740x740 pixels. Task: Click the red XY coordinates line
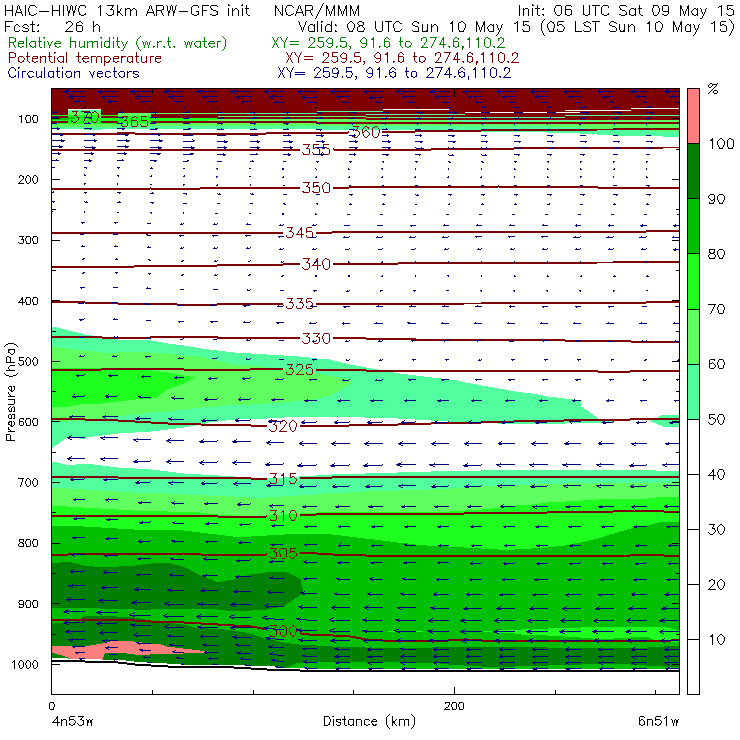(x=402, y=58)
